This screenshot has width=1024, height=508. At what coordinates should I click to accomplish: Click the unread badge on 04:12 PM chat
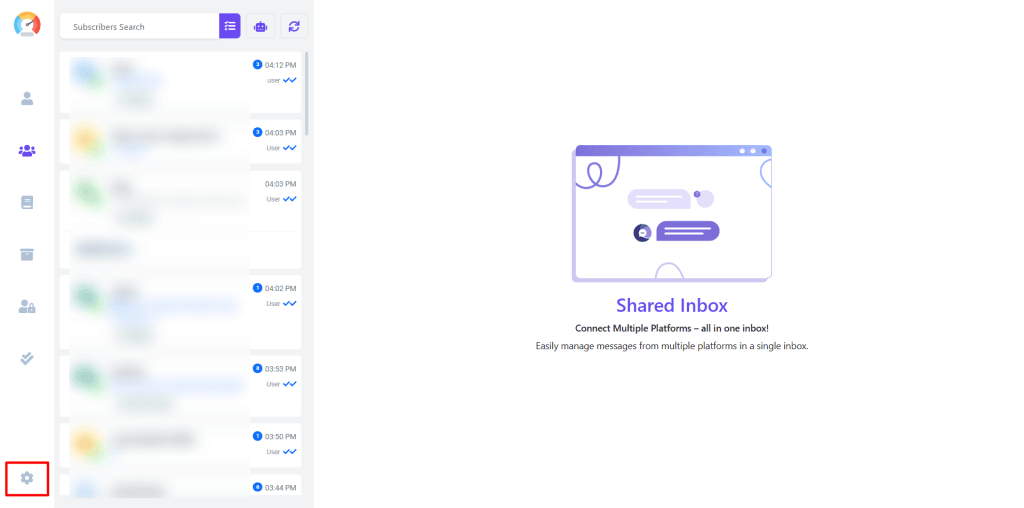[x=257, y=65]
